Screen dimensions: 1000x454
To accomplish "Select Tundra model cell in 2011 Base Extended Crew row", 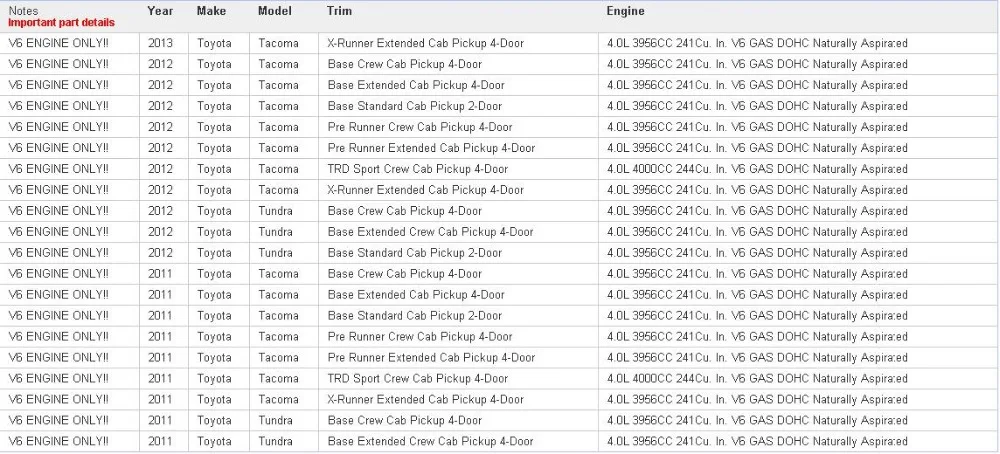I will [276, 441].
